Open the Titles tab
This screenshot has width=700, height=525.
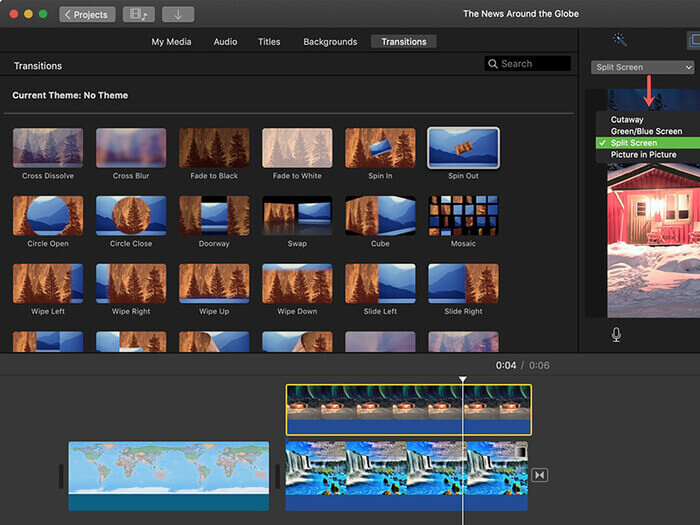tap(269, 42)
